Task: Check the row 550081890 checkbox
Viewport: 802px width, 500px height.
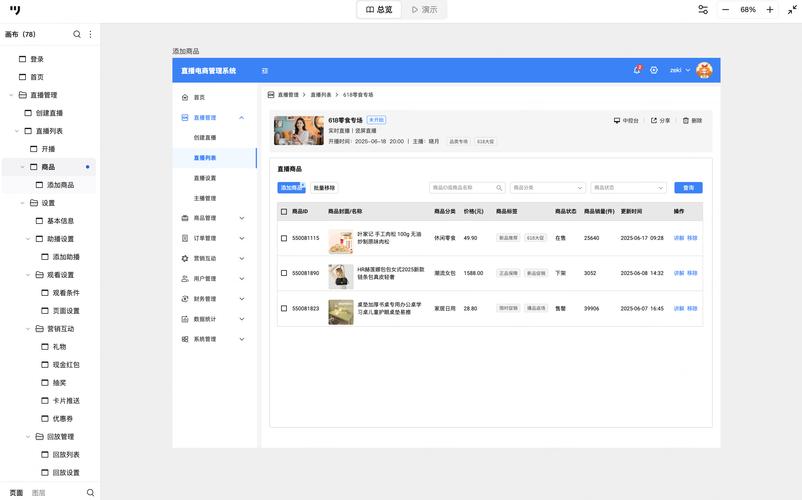Action: [284, 273]
